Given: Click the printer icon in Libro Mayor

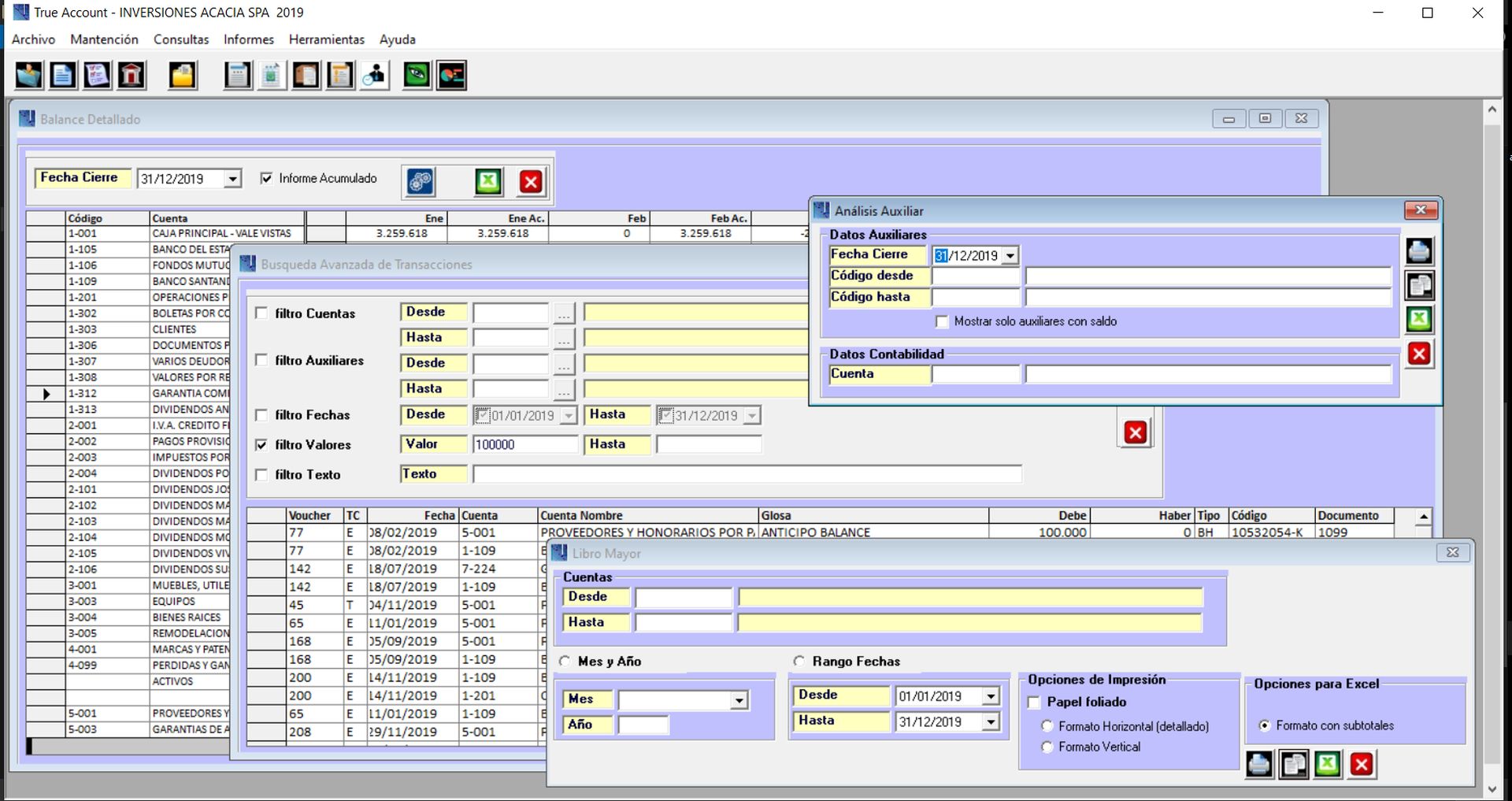Looking at the screenshot, I should pyautogui.click(x=1259, y=764).
